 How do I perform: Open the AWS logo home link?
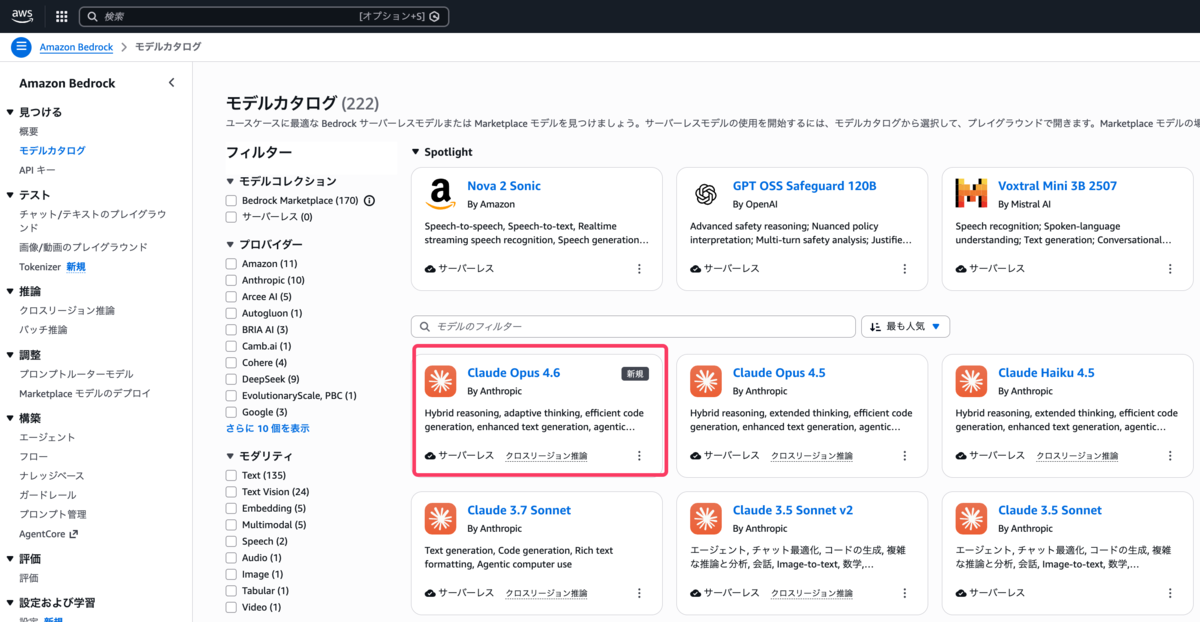[x=23, y=16]
